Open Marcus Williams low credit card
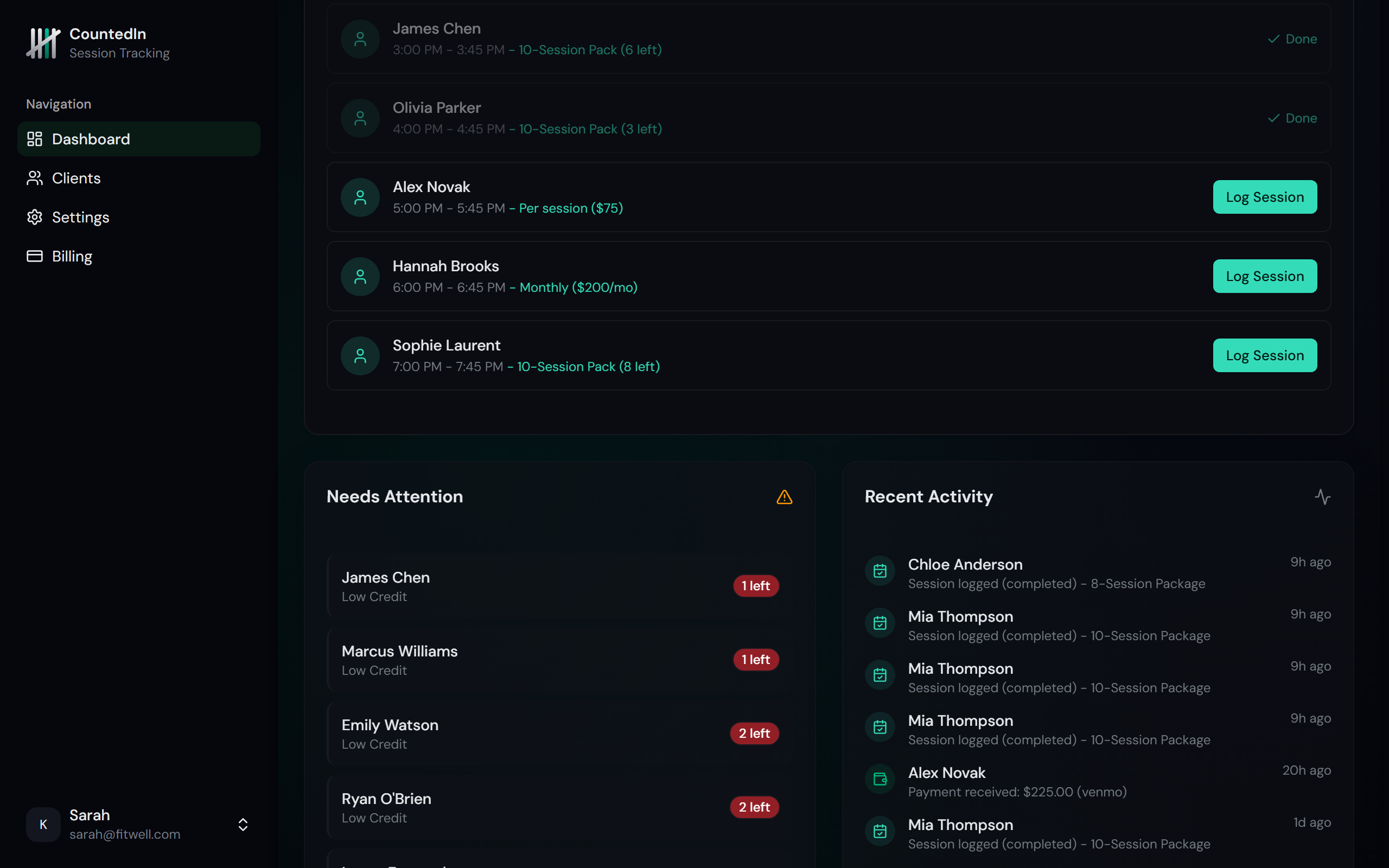Viewport: 1389px width, 868px height. (x=560, y=660)
